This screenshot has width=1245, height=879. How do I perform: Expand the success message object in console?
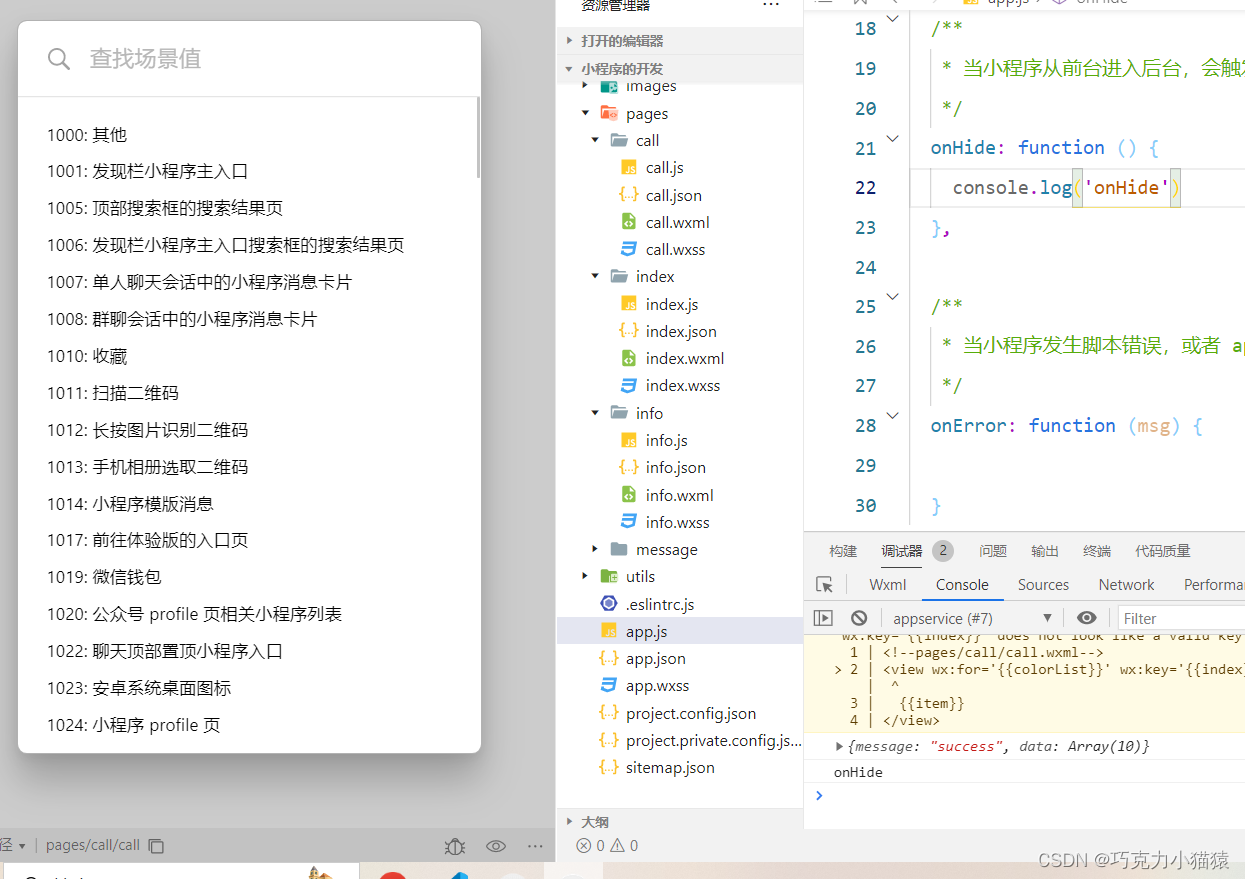[x=840, y=745]
